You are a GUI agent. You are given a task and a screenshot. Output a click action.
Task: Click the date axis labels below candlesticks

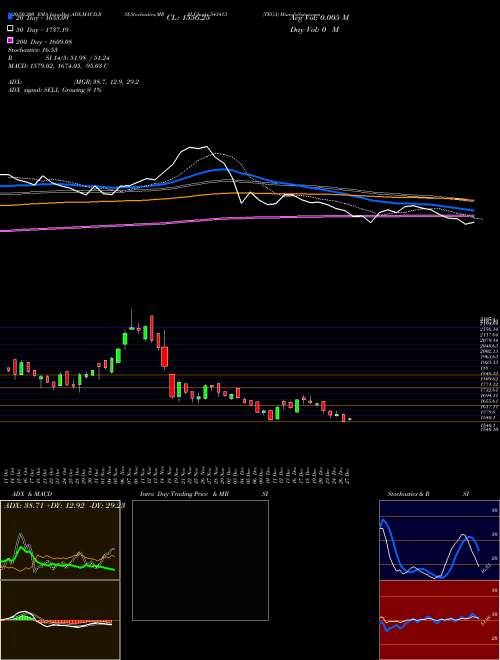(177, 475)
